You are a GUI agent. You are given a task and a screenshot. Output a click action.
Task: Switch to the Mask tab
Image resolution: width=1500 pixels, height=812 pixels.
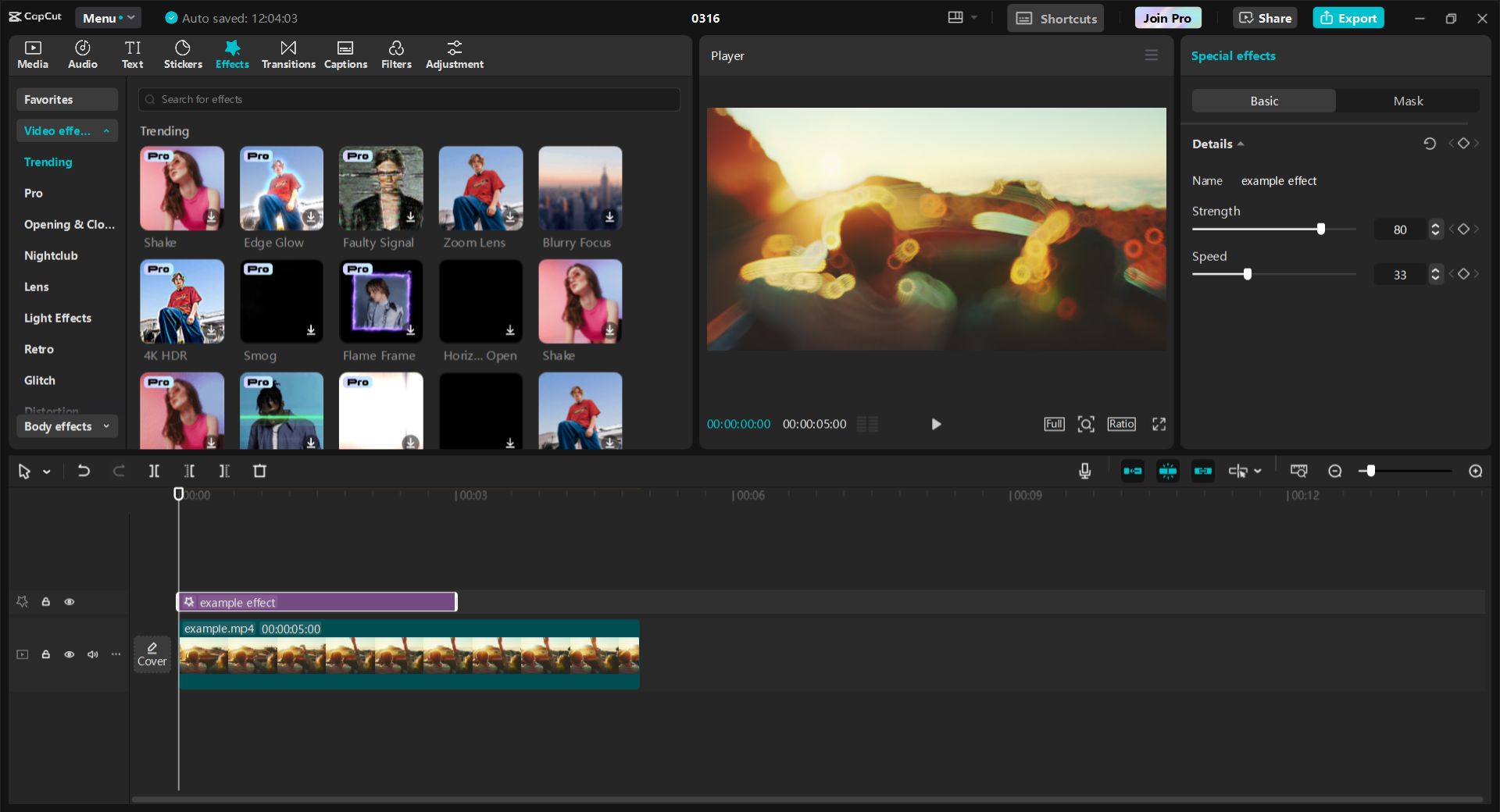(1407, 101)
